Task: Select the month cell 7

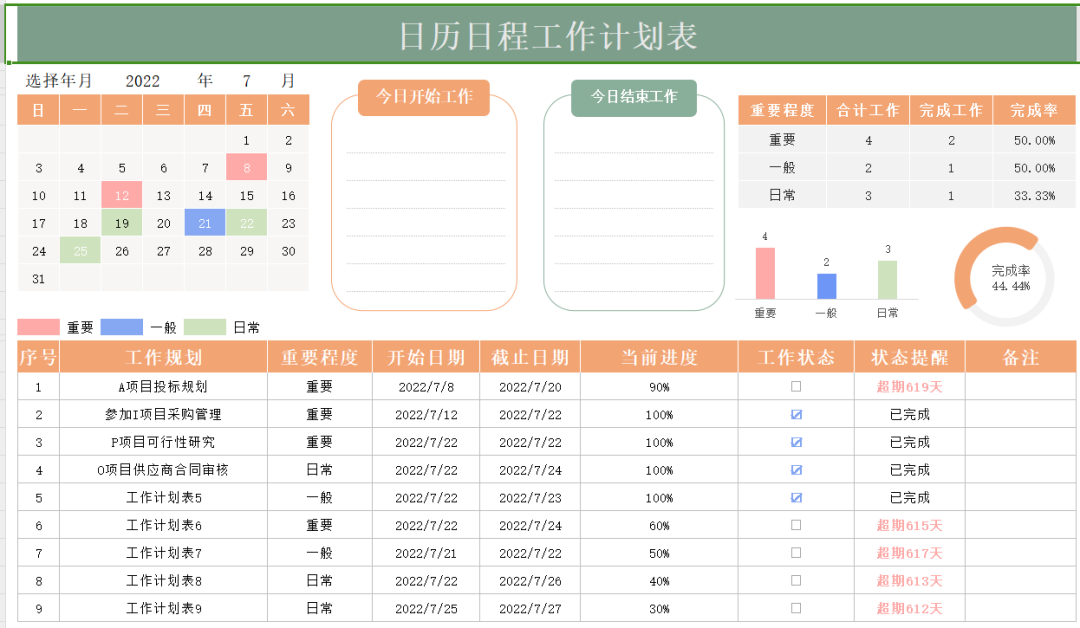Action: click(x=247, y=81)
